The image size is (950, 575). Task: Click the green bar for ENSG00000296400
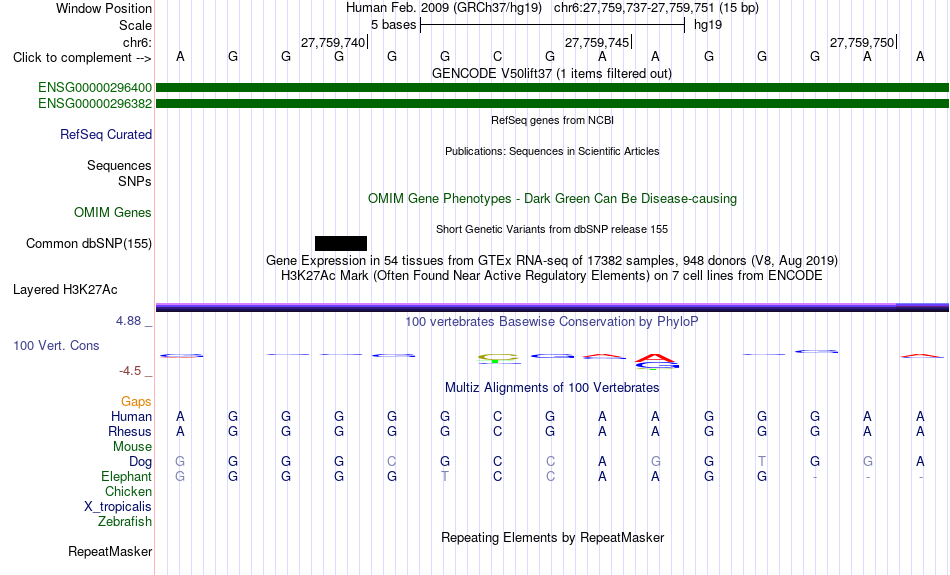point(553,88)
